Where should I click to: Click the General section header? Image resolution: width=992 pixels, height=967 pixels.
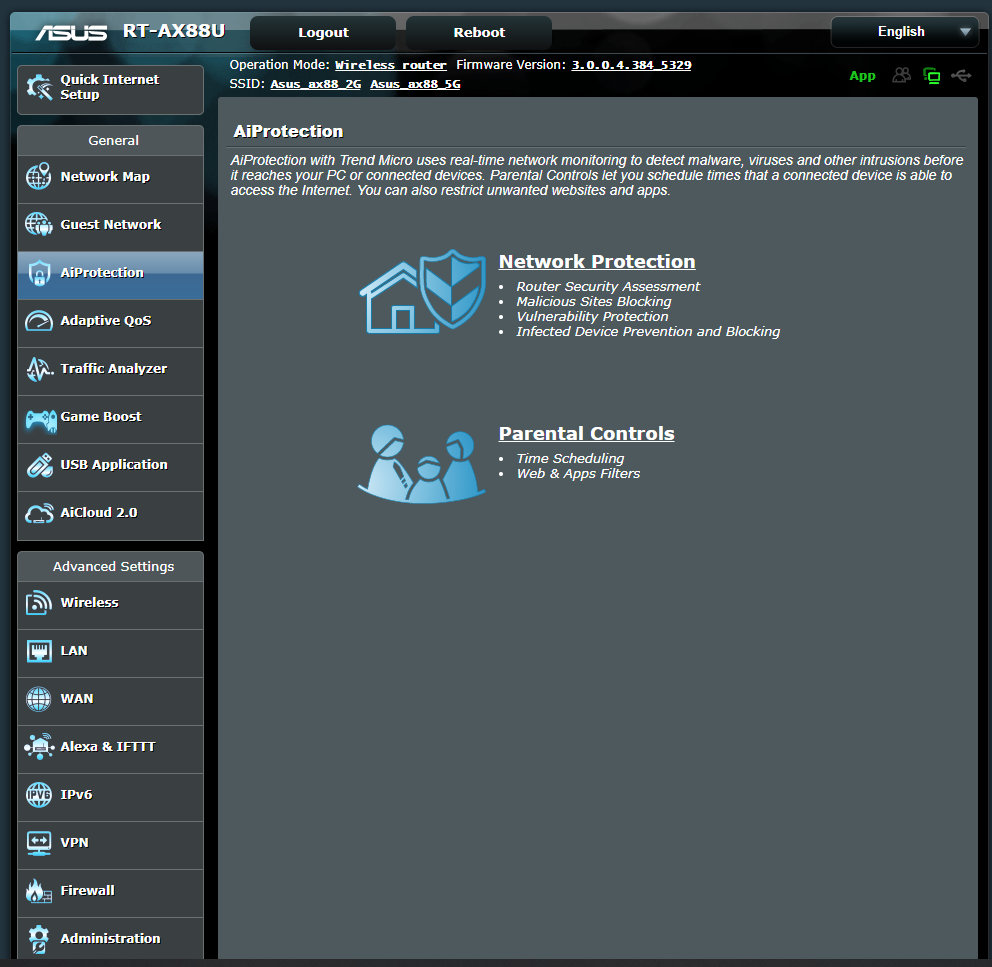coord(113,140)
